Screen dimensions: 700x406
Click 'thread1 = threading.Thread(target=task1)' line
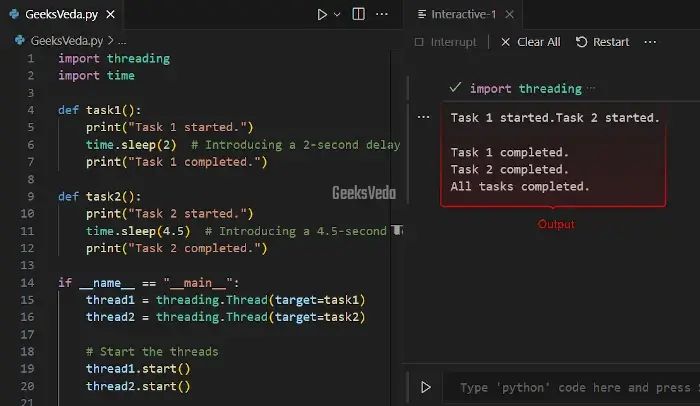point(225,300)
